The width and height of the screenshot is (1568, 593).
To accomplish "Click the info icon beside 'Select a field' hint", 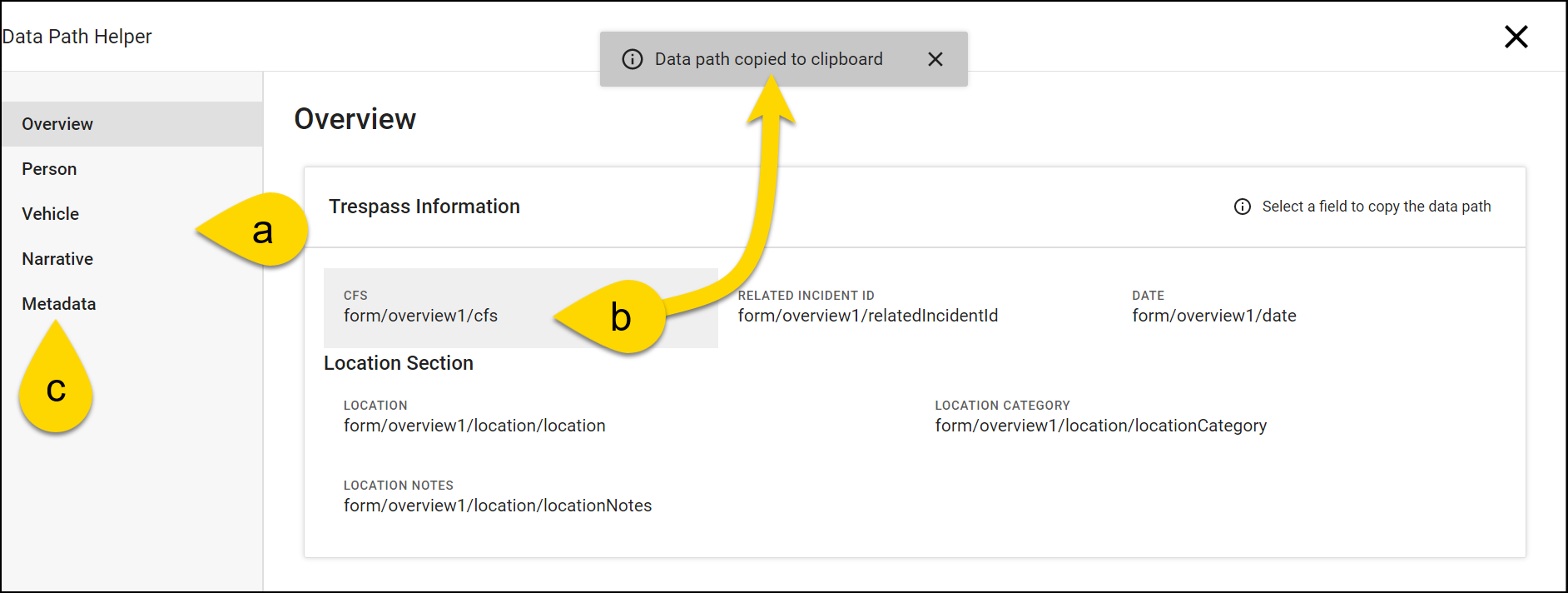I will point(1241,207).
